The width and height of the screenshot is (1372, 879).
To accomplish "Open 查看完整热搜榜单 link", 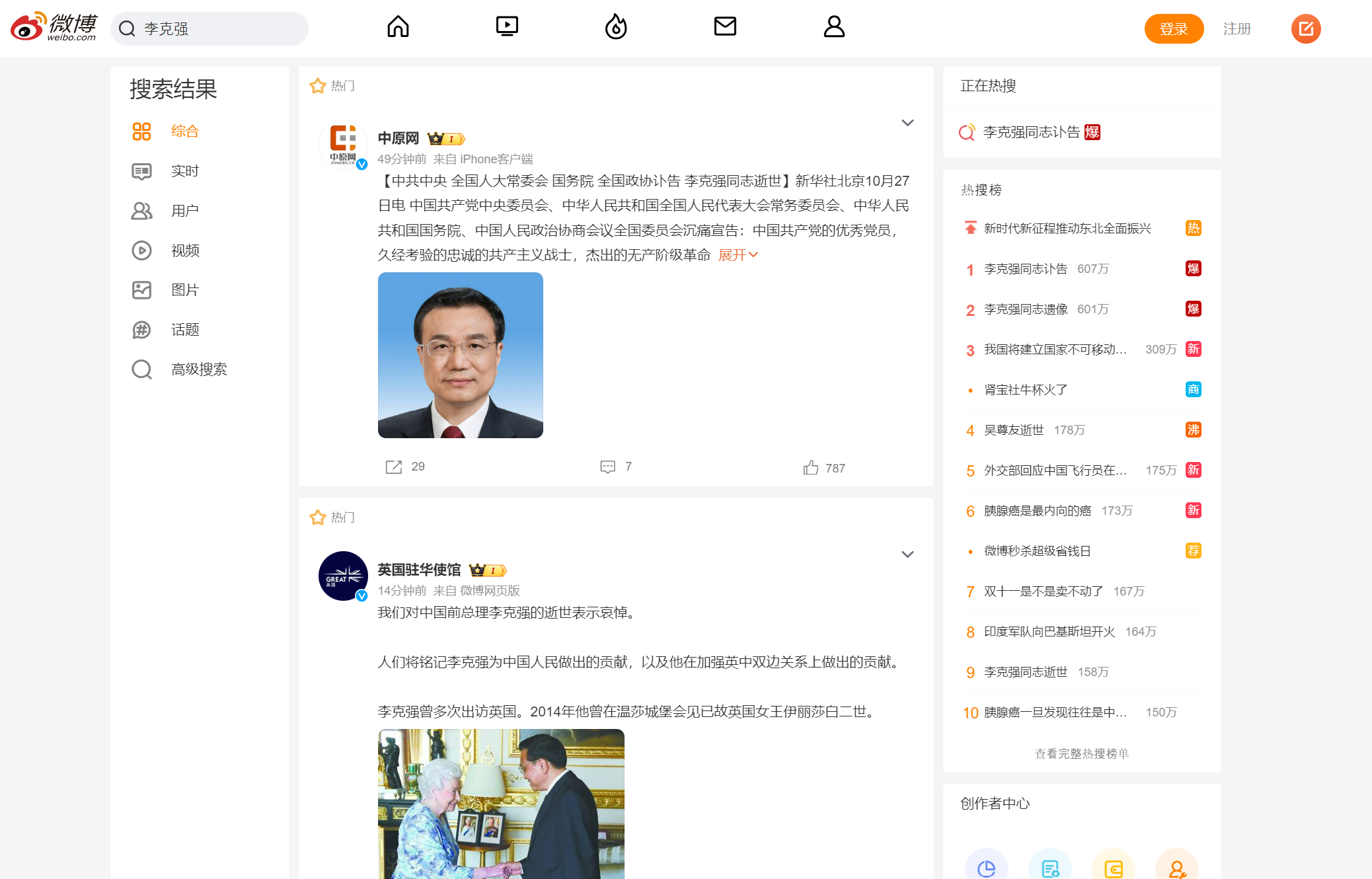I will point(1081,753).
